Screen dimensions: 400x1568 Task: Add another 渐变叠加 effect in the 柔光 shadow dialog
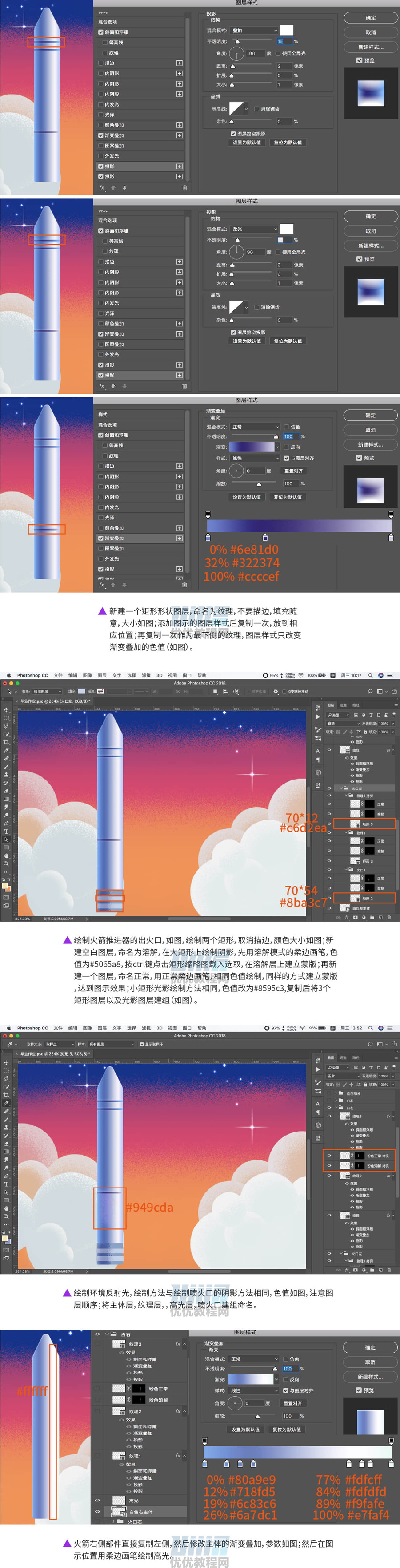(179, 334)
